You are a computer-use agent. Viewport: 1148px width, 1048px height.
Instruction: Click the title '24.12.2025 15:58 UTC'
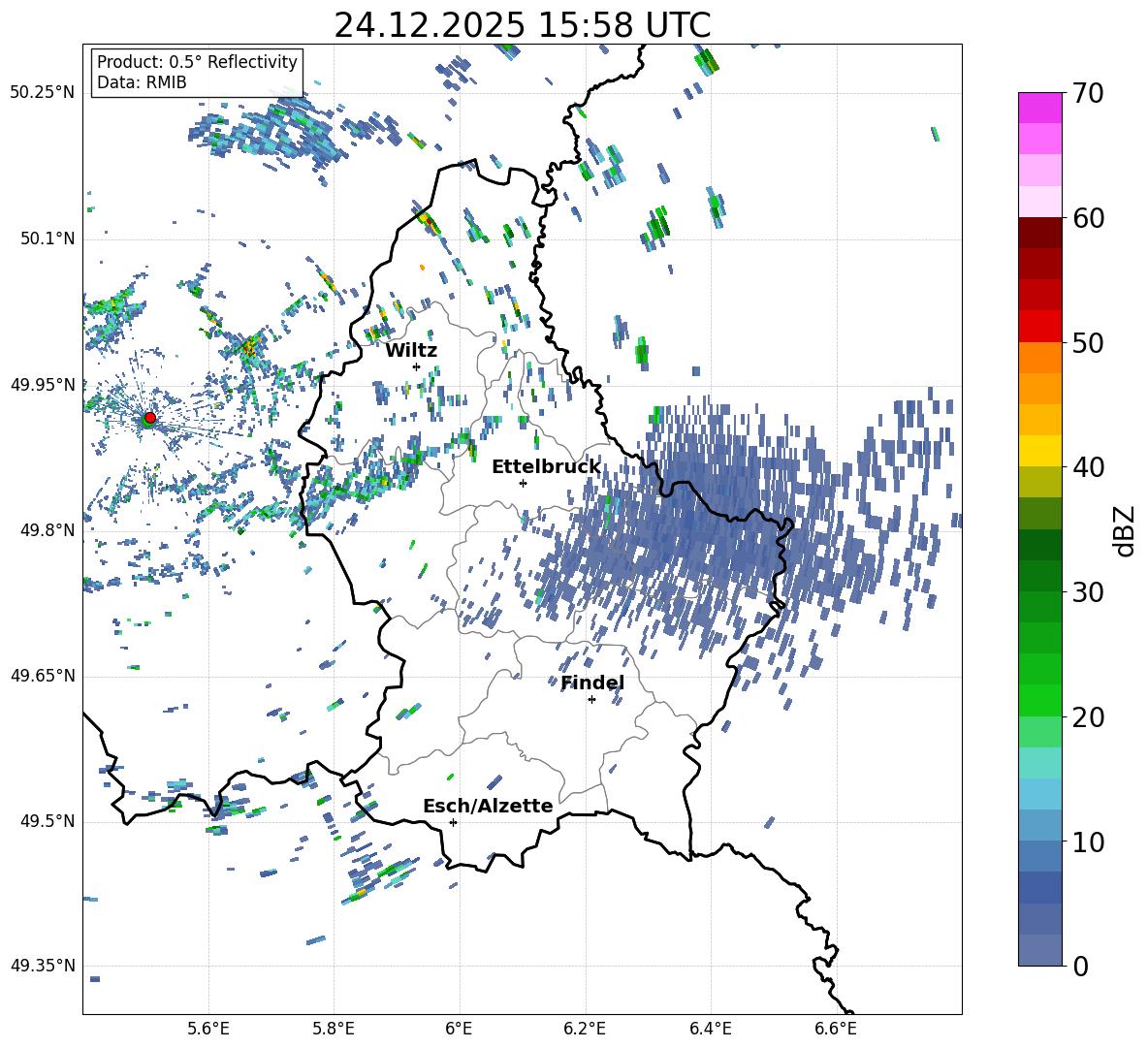coord(522,25)
